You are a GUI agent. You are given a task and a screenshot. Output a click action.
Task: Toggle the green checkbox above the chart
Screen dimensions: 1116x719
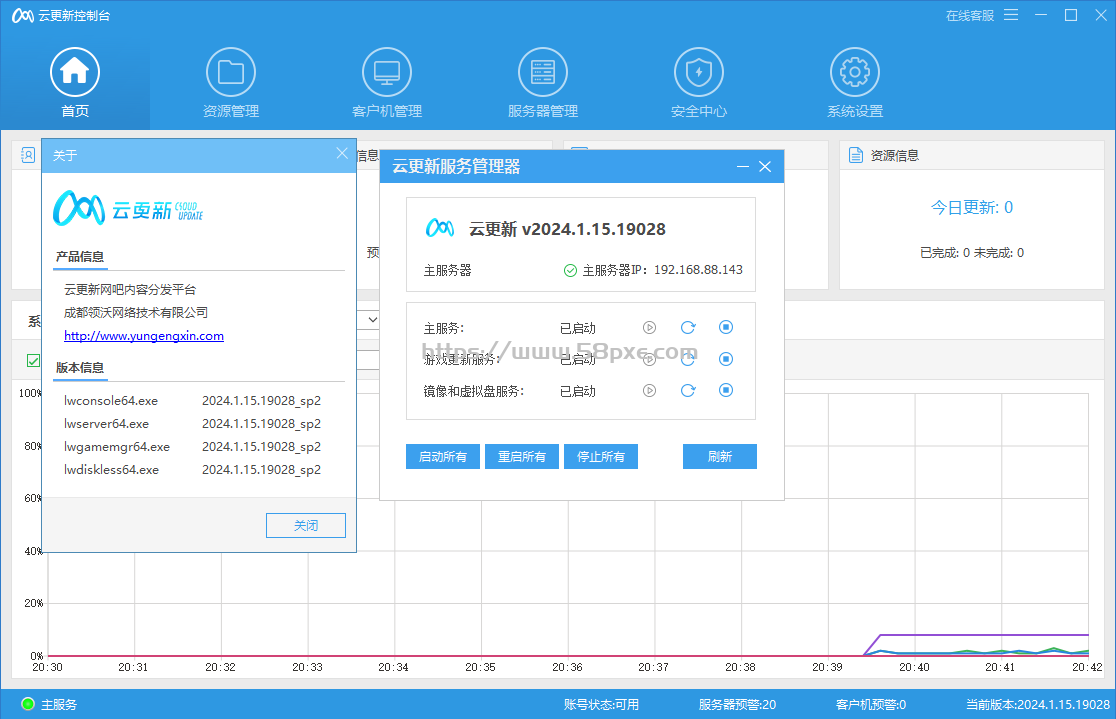click(33, 360)
